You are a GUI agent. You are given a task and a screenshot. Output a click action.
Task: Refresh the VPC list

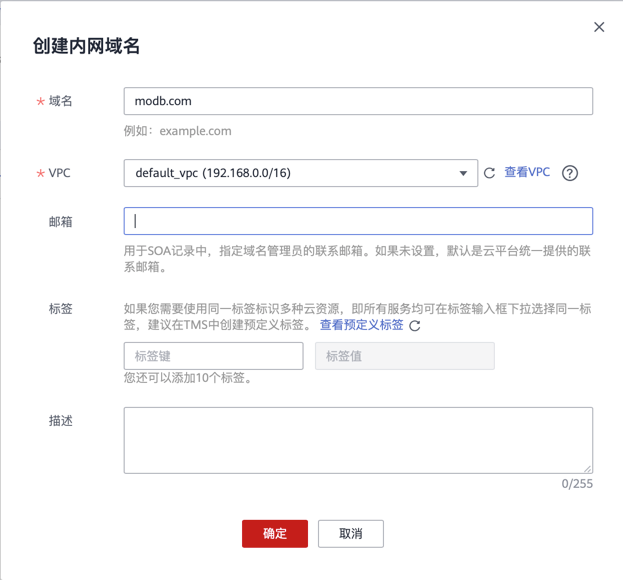pos(490,173)
